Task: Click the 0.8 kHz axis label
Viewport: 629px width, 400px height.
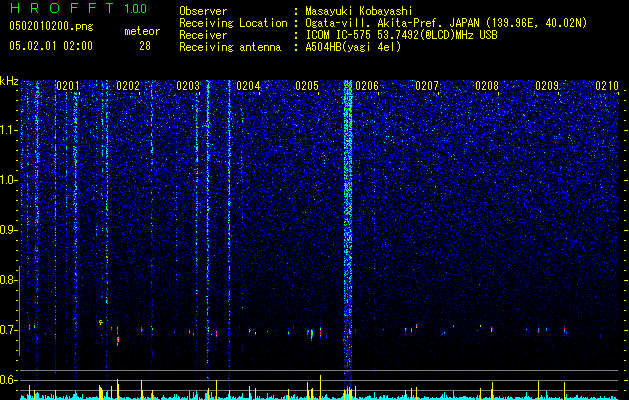Action: (7, 280)
